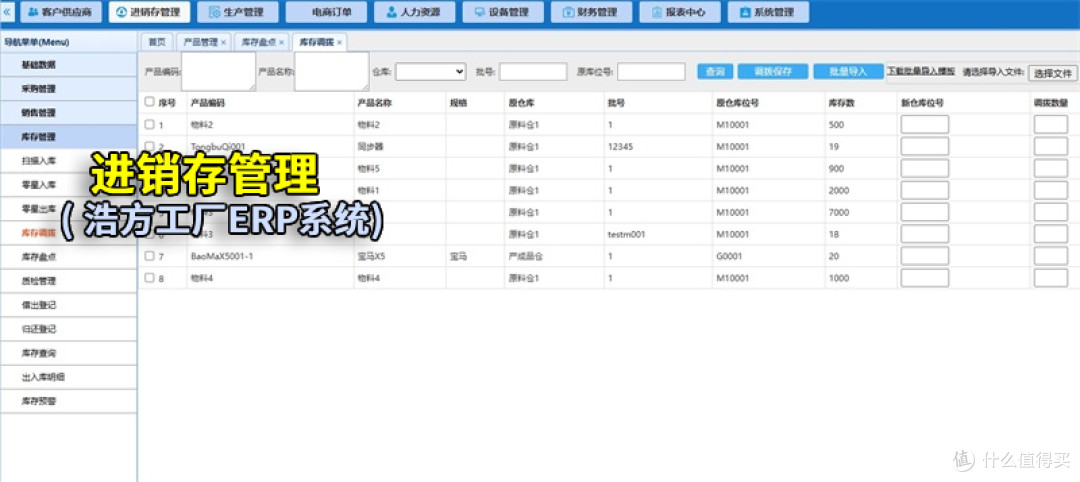Click the 选择文件 button

click(x=1052, y=73)
